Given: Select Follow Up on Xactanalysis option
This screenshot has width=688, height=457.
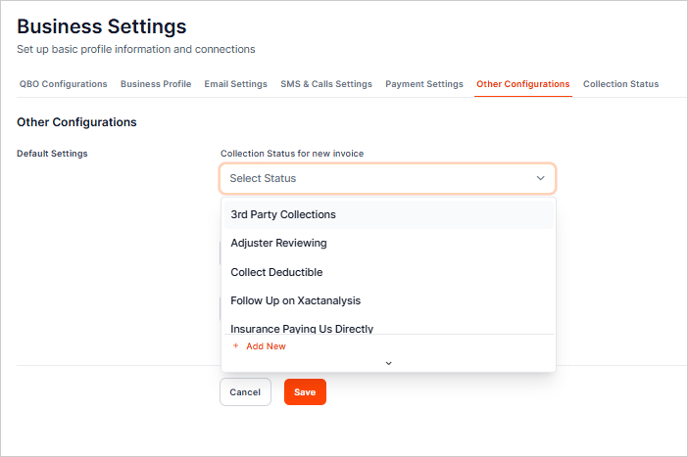Looking at the screenshot, I should pos(295,300).
